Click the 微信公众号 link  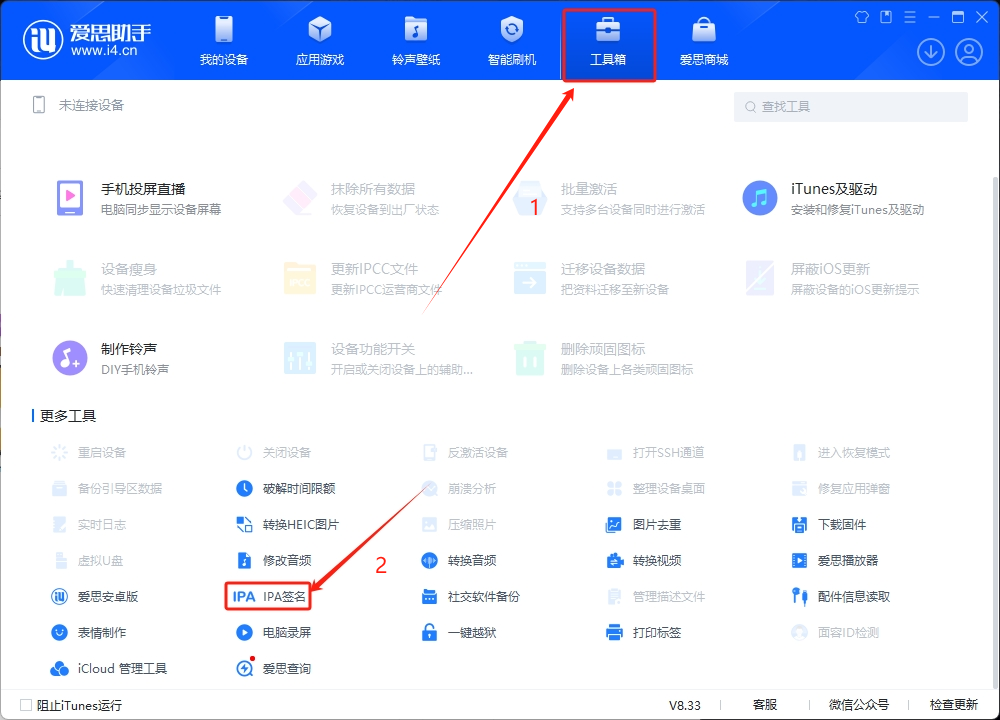point(858,705)
